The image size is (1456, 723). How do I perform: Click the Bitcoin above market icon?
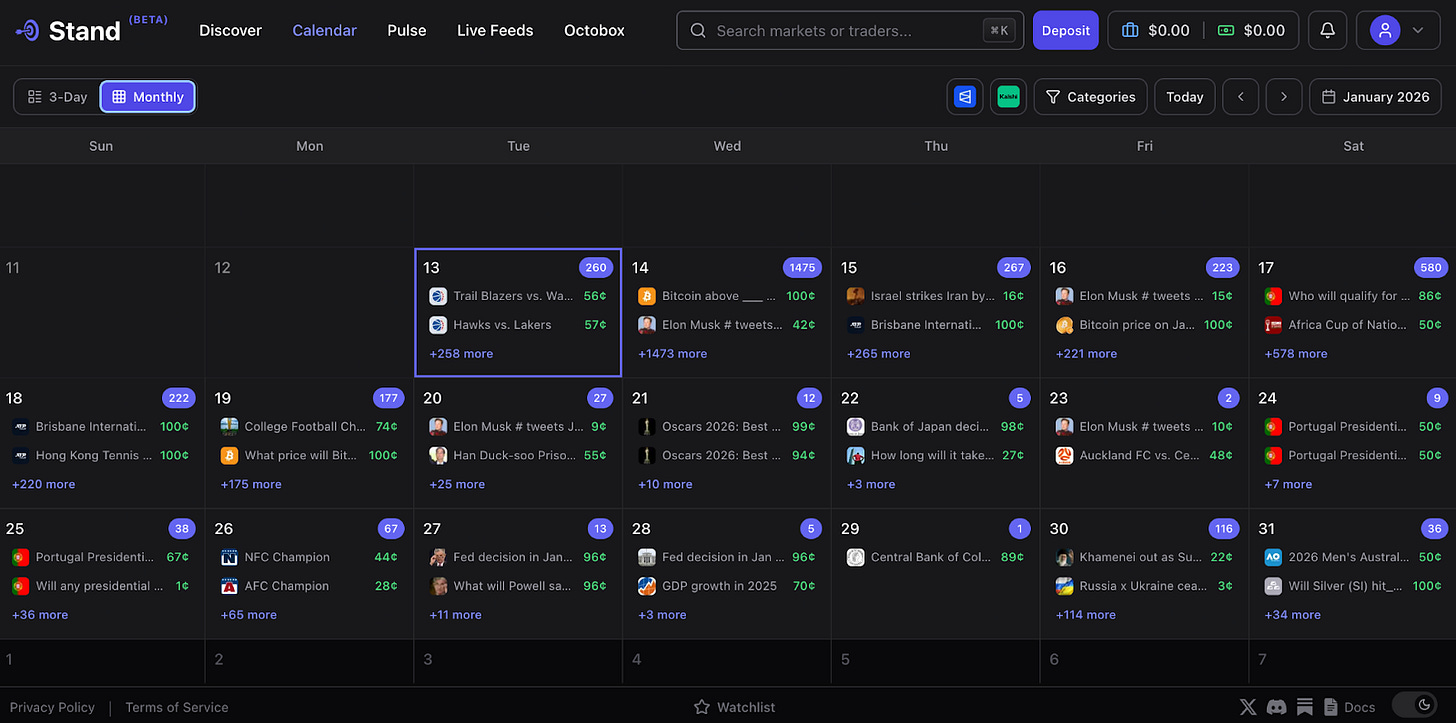click(647, 296)
